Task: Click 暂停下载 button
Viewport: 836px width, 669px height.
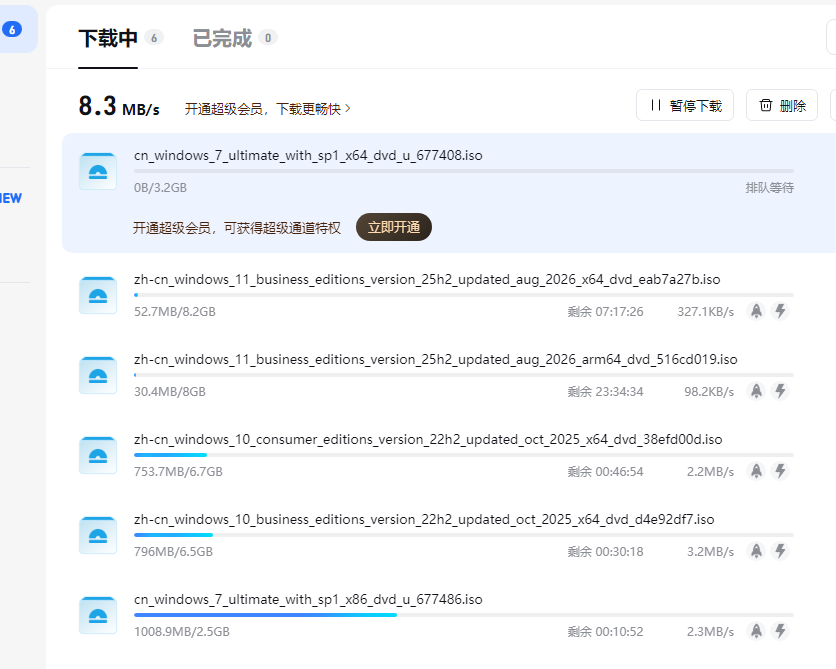Action: (685, 106)
